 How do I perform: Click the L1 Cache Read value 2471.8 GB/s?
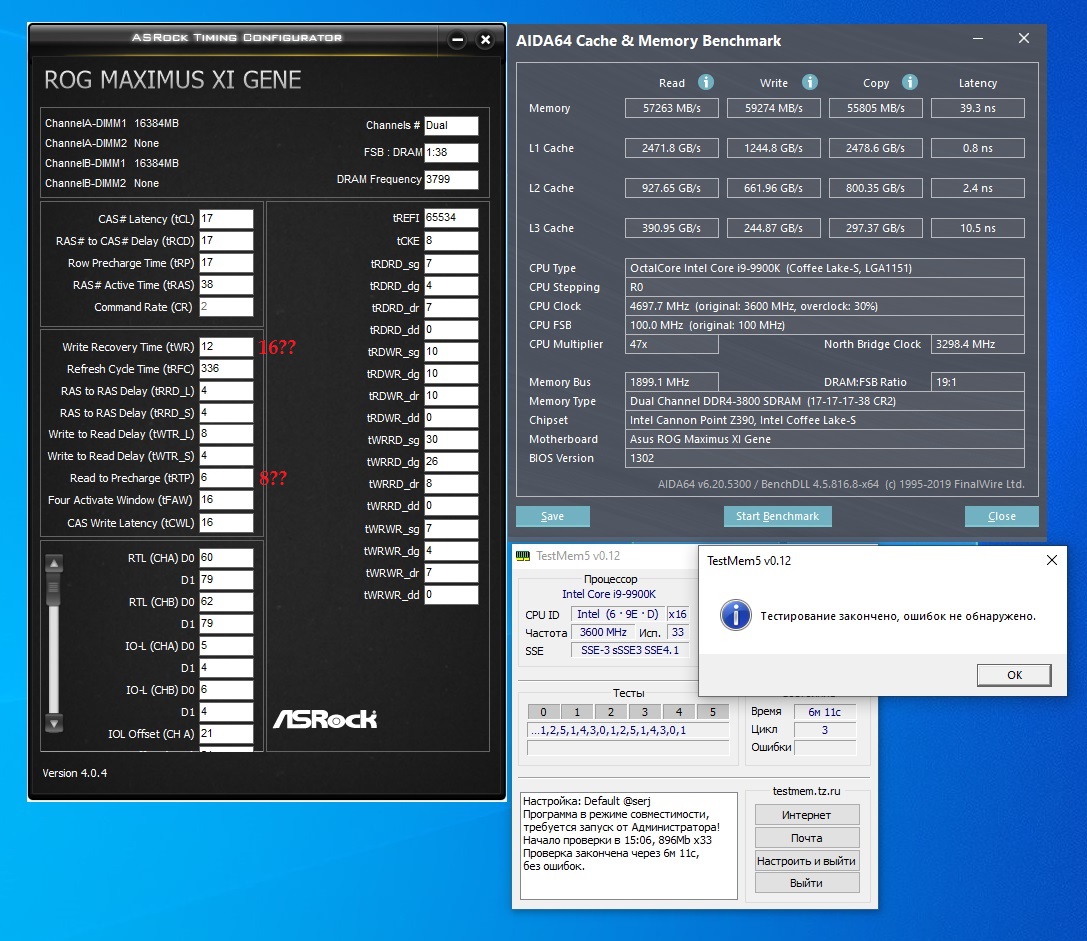click(671, 148)
